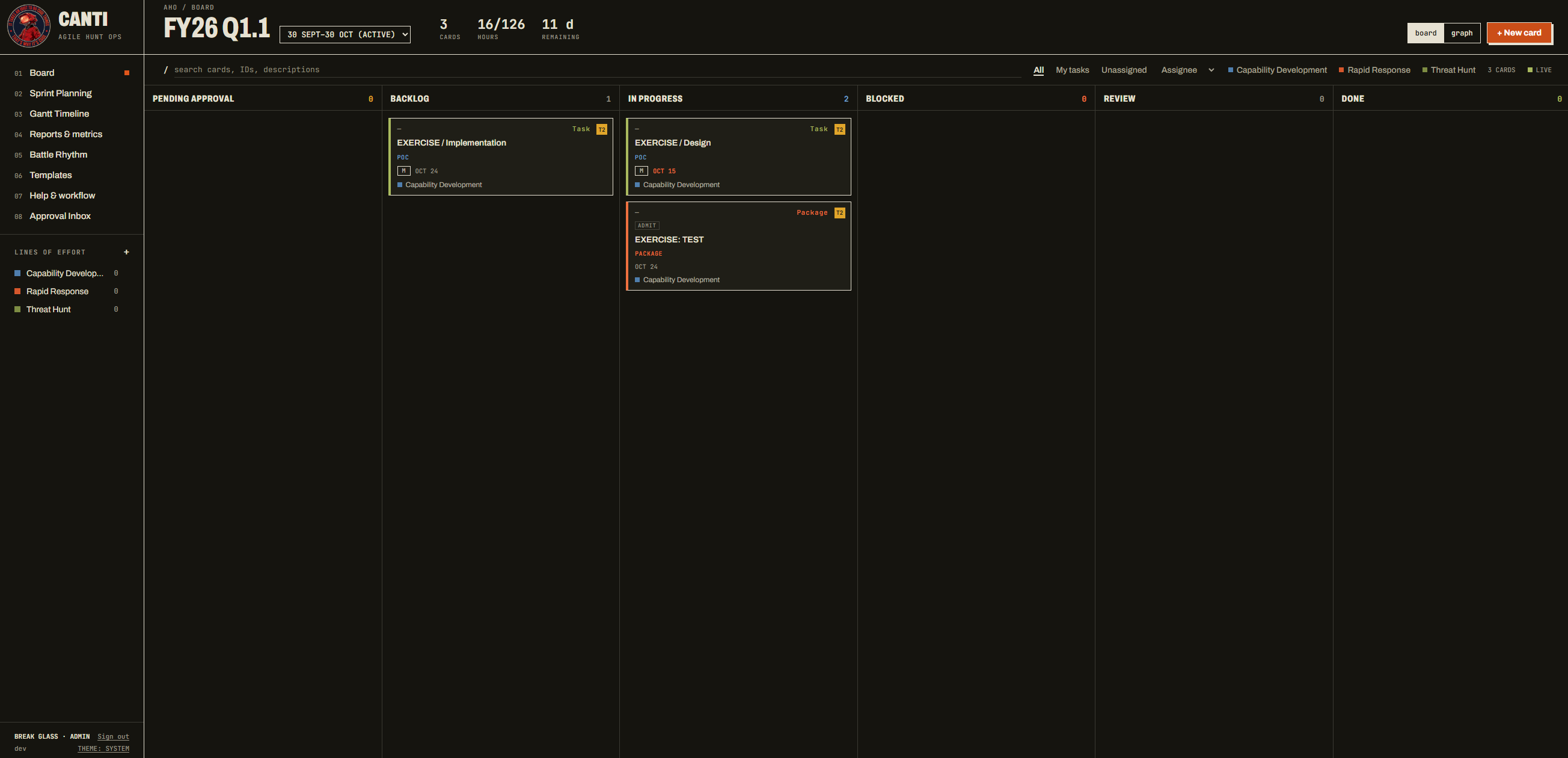Open Help & workflow page
Viewport: 1568px width, 758px height.
click(x=72, y=196)
